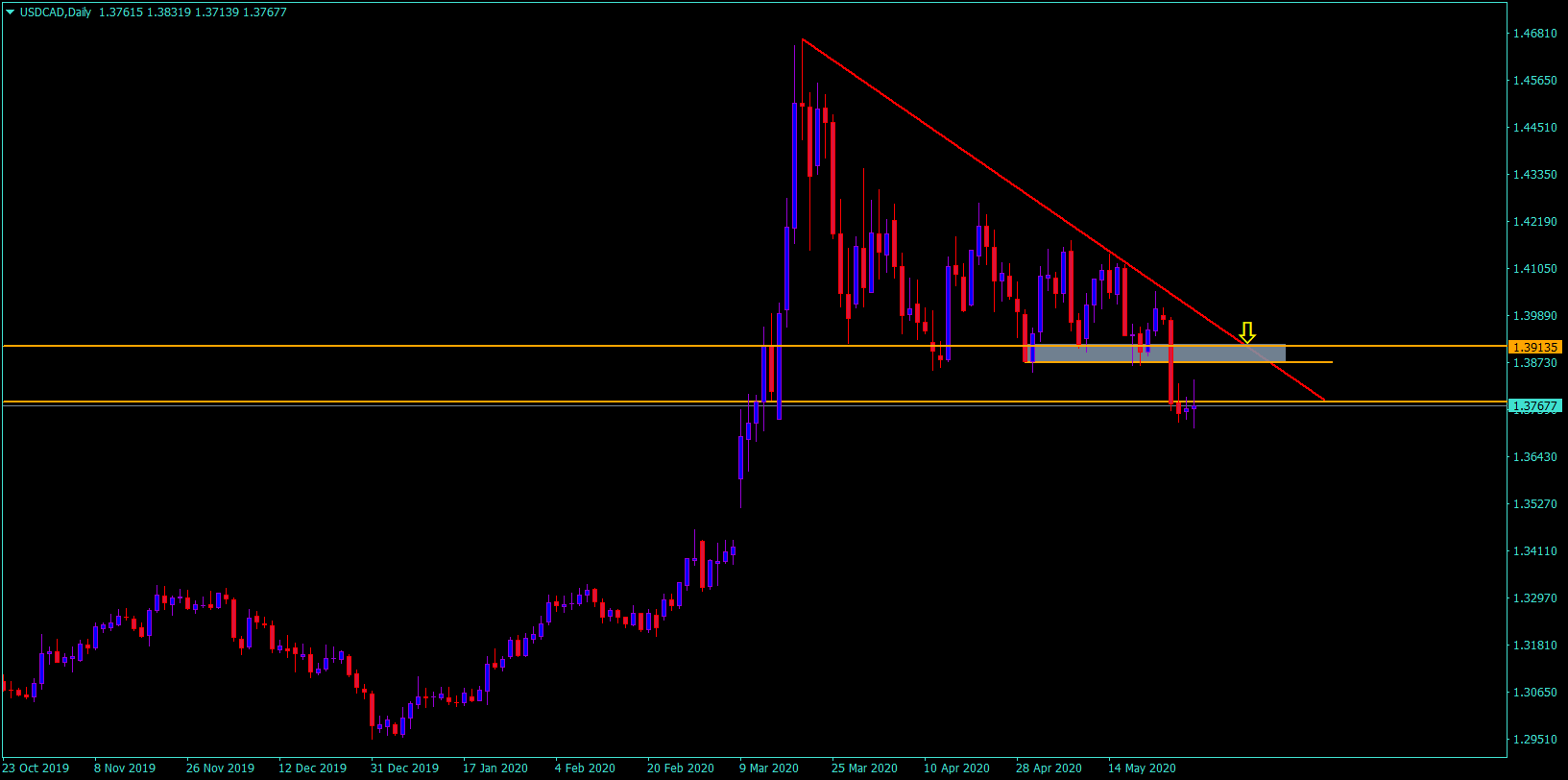Image resolution: width=1568 pixels, height=780 pixels.
Task: Click the 1.38730 price axis label
Action: click(1534, 362)
